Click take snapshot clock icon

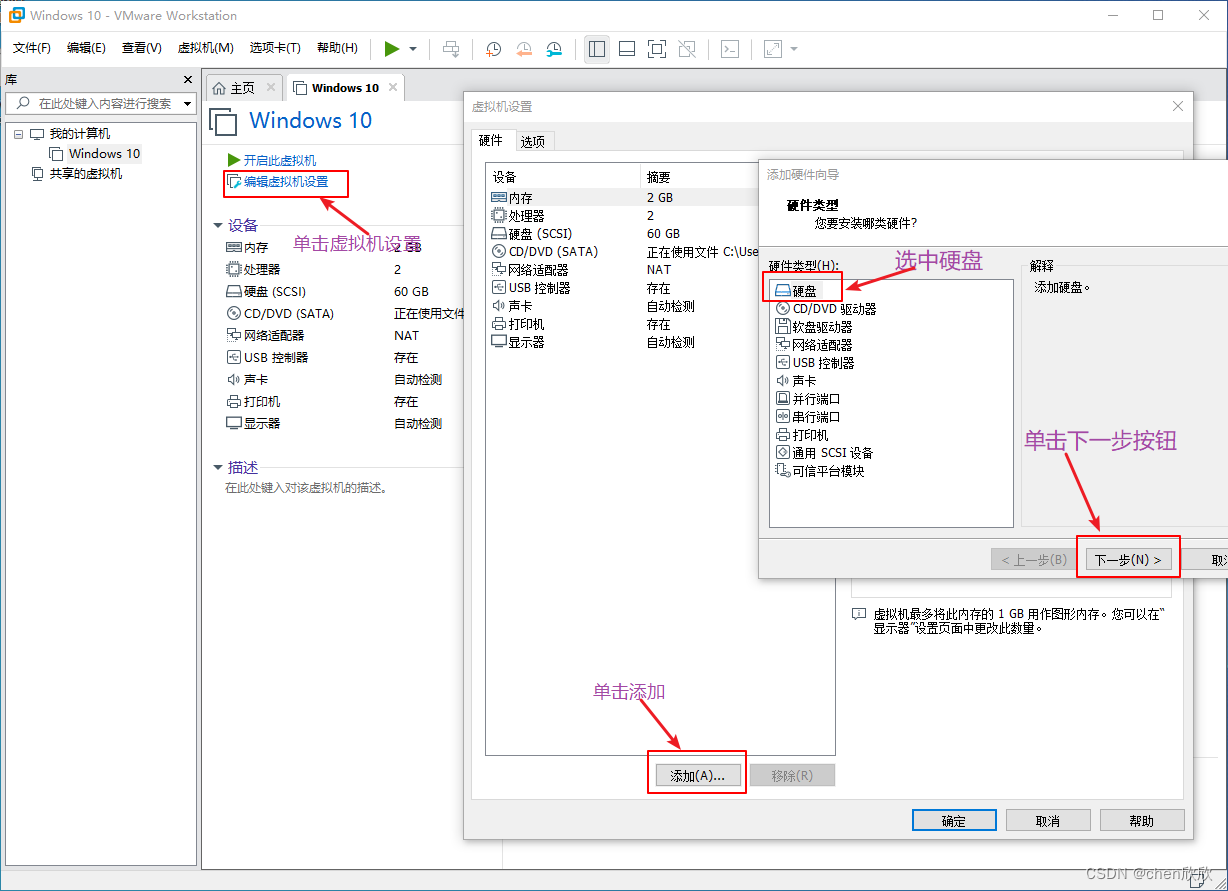(494, 48)
